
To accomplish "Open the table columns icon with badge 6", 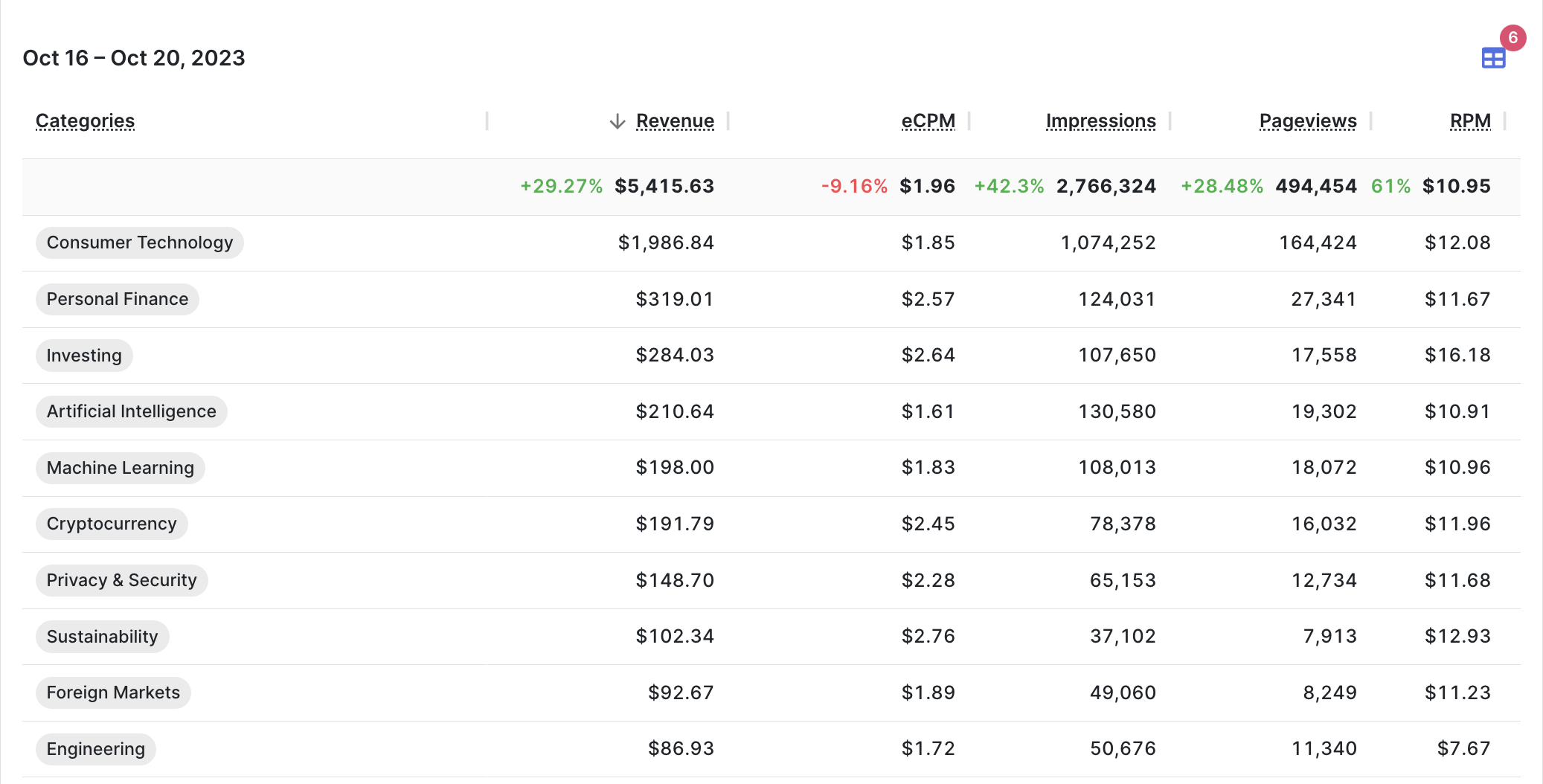I will 1493,58.
